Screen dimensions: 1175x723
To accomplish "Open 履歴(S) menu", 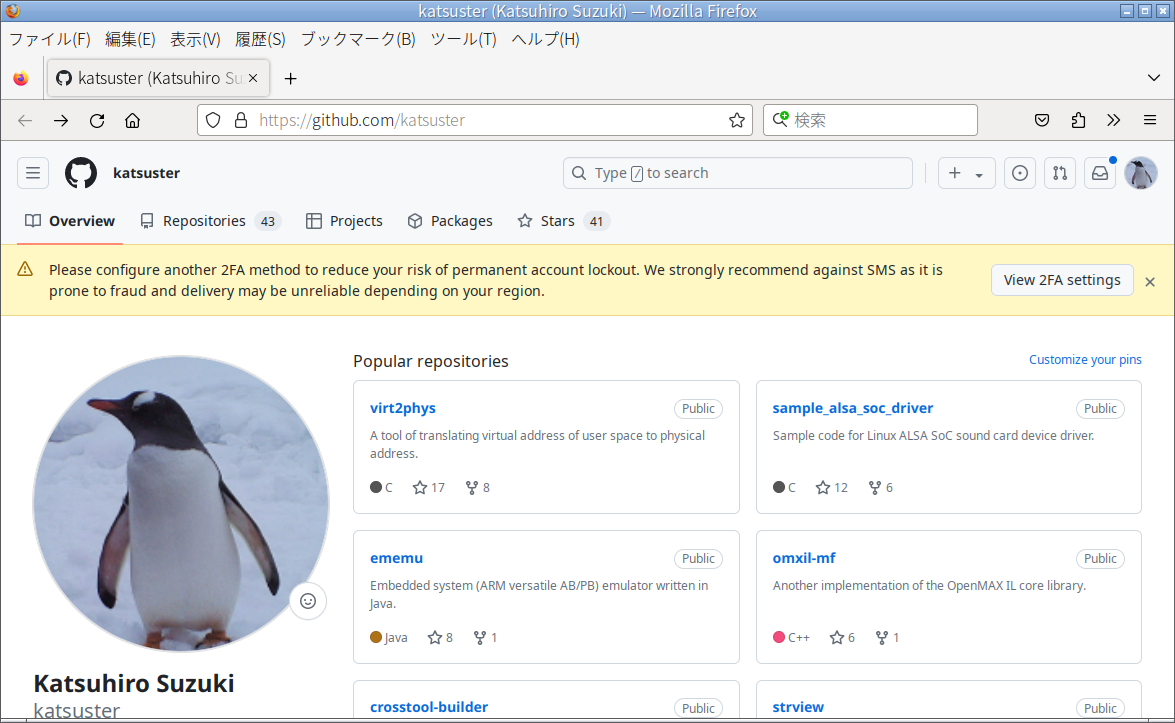I will point(260,39).
